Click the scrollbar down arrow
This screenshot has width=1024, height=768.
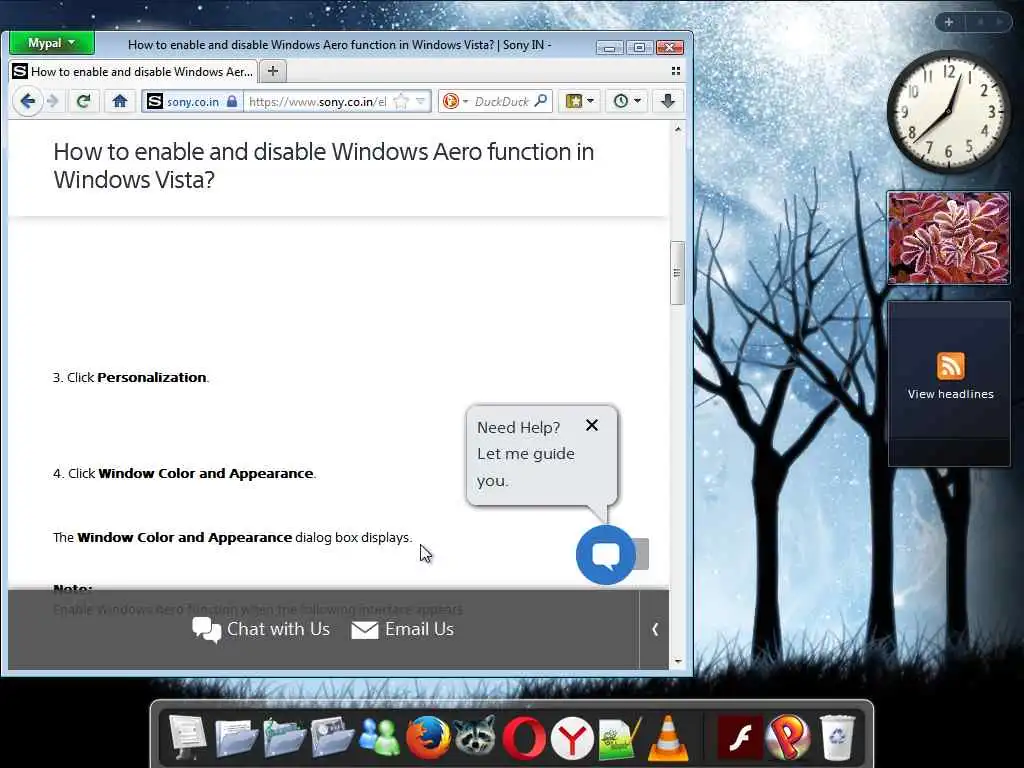click(677, 661)
